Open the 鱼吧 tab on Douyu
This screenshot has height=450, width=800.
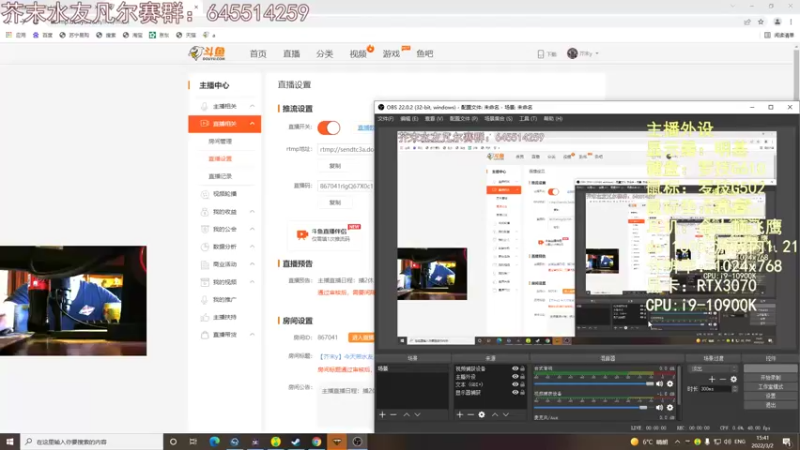424,54
